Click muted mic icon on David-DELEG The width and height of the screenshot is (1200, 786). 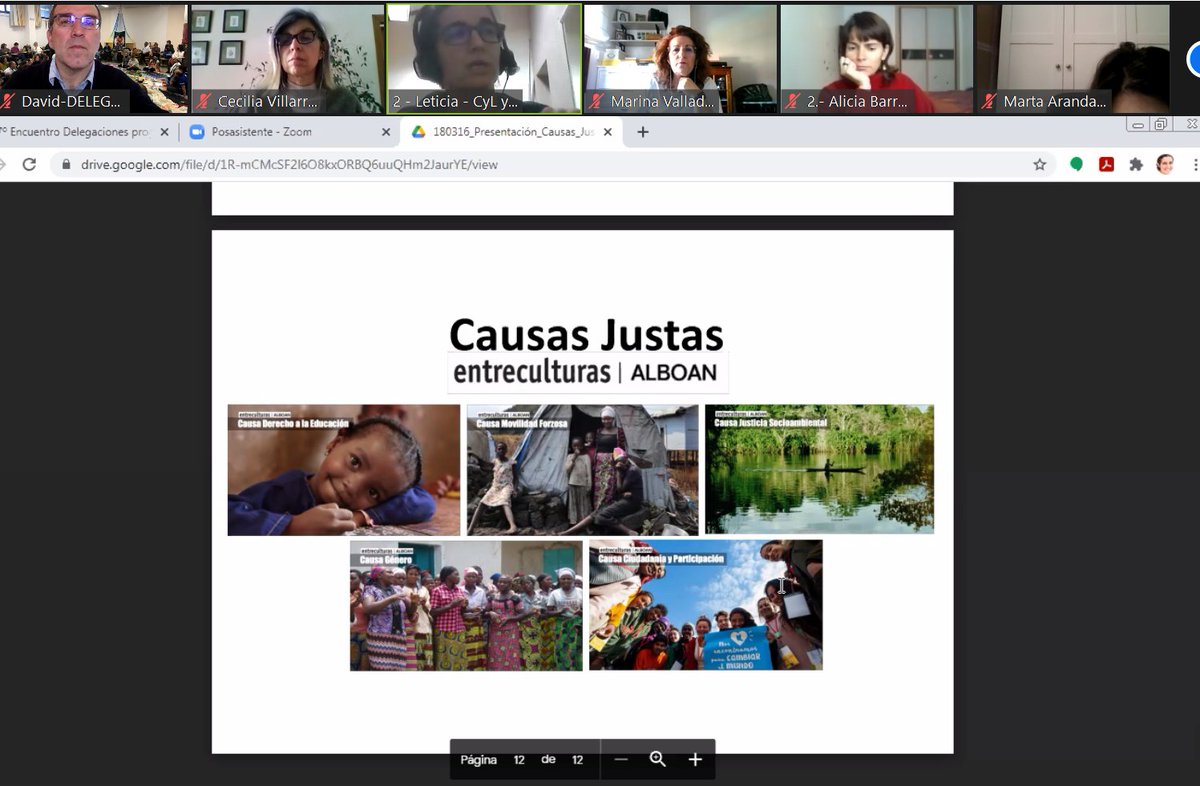(8, 102)
